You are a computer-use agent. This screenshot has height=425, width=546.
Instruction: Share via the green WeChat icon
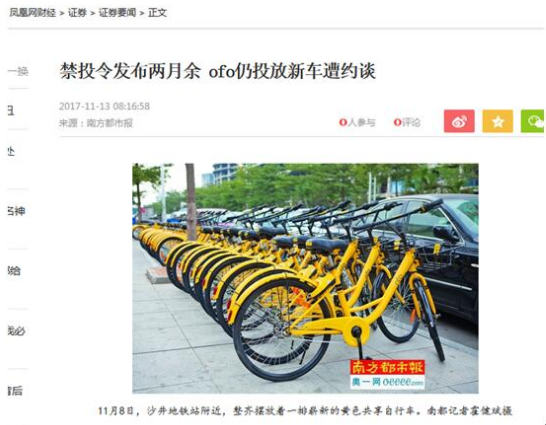point(533,121)
